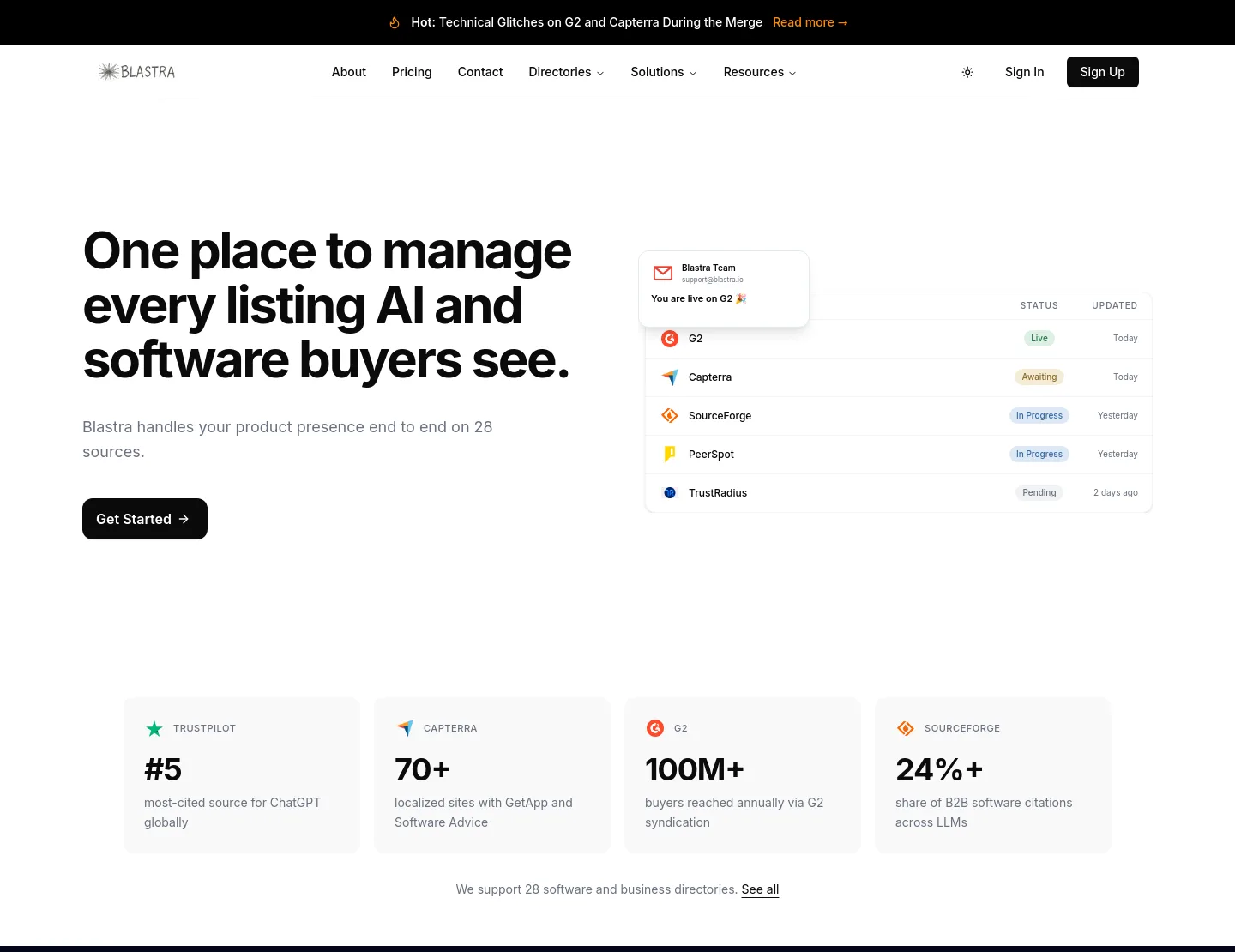Click the "2 days ago" updated value
This screenshot has width=1235, height=952.
click(1116, 493)
